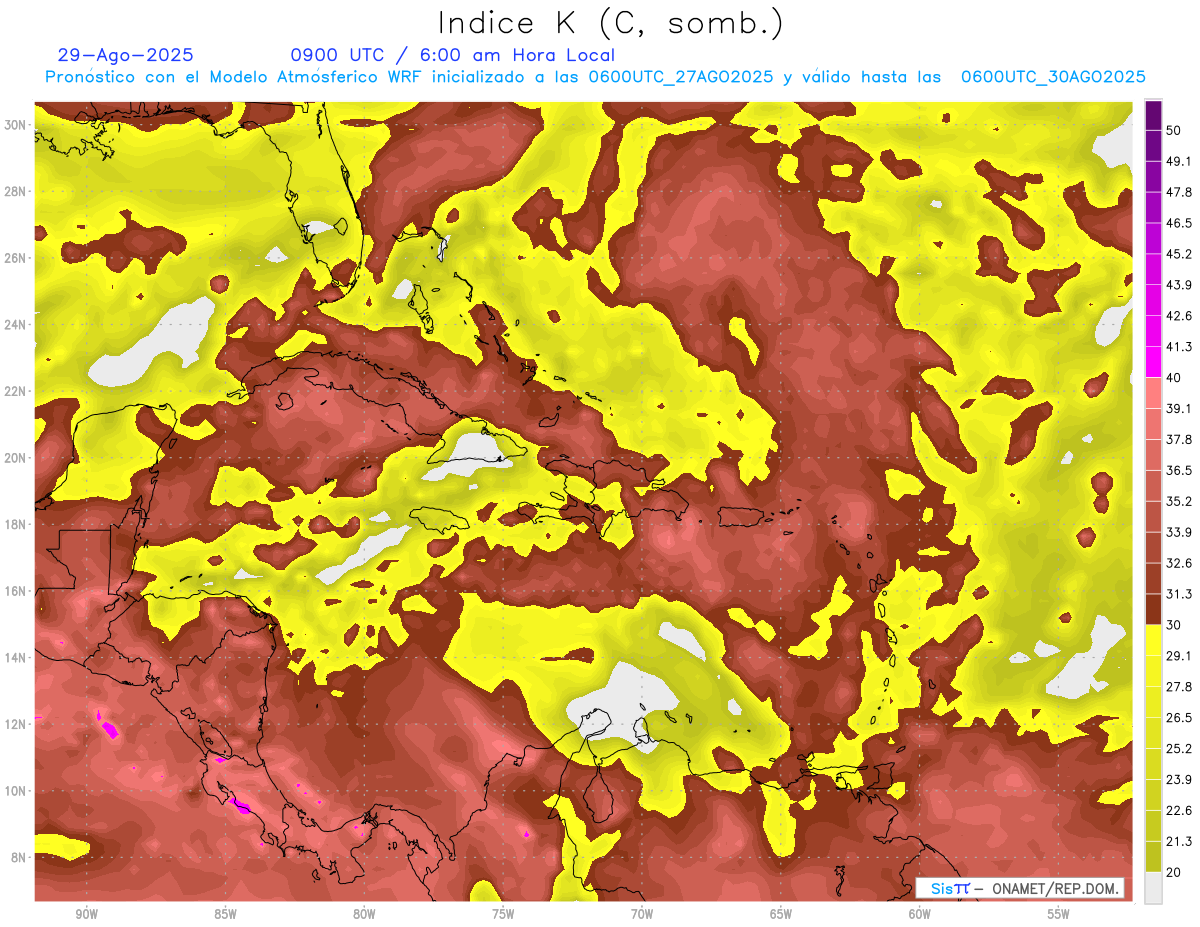Click the 20N latitude label
The height and width of the screenshot is (927, 1200).
(x=16, y=457)
